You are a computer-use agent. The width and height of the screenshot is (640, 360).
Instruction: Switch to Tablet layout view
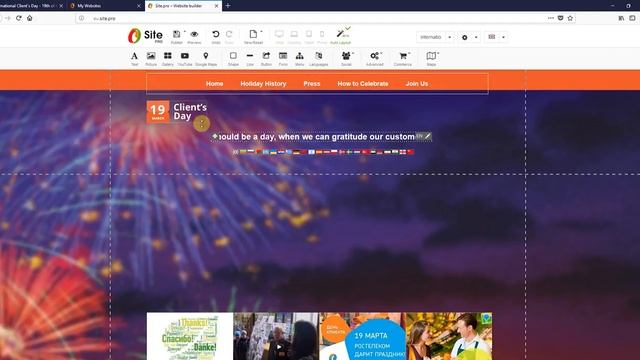[309, 35]
